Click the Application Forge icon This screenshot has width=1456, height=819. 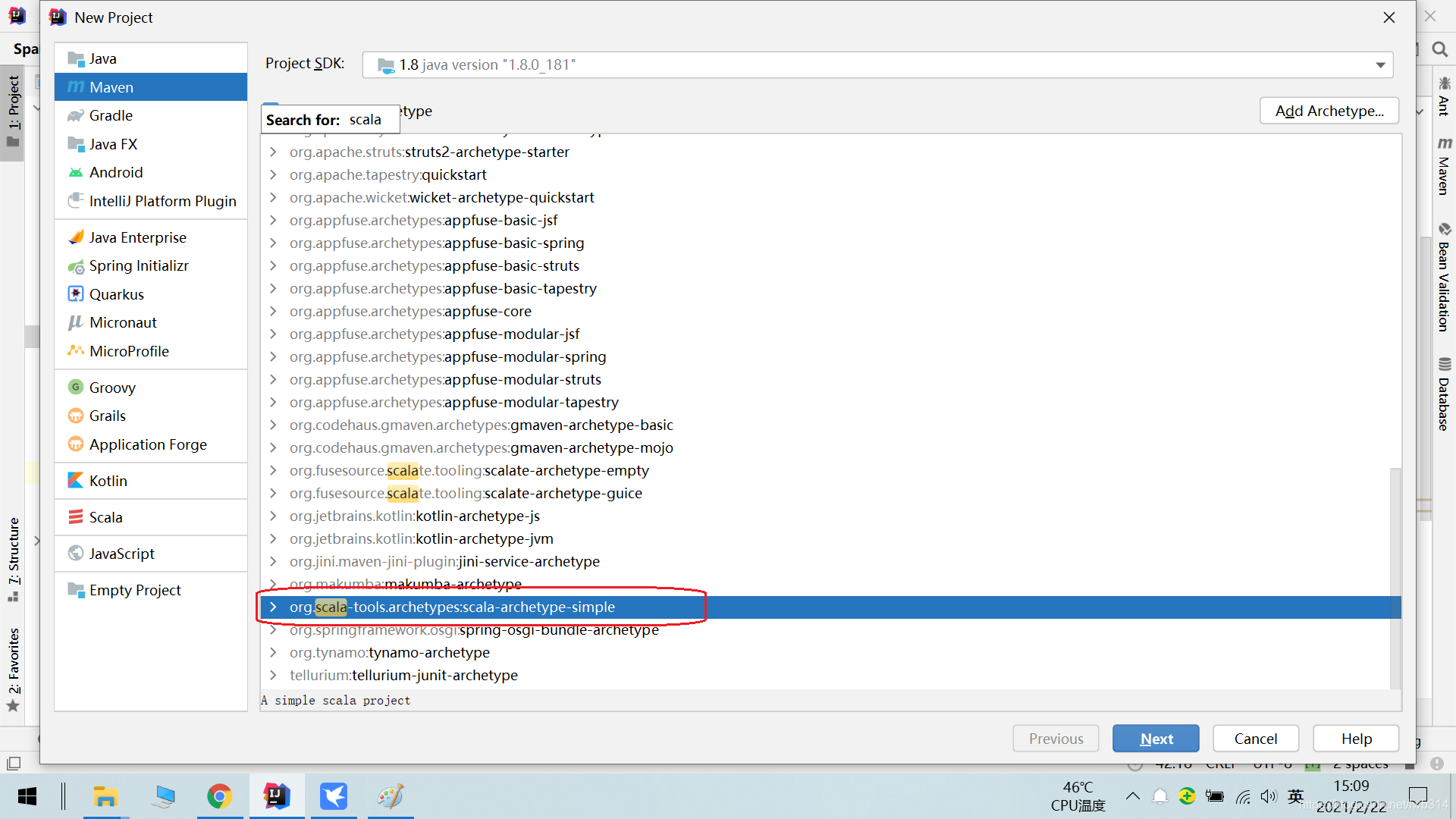click(x=76, y=444)
